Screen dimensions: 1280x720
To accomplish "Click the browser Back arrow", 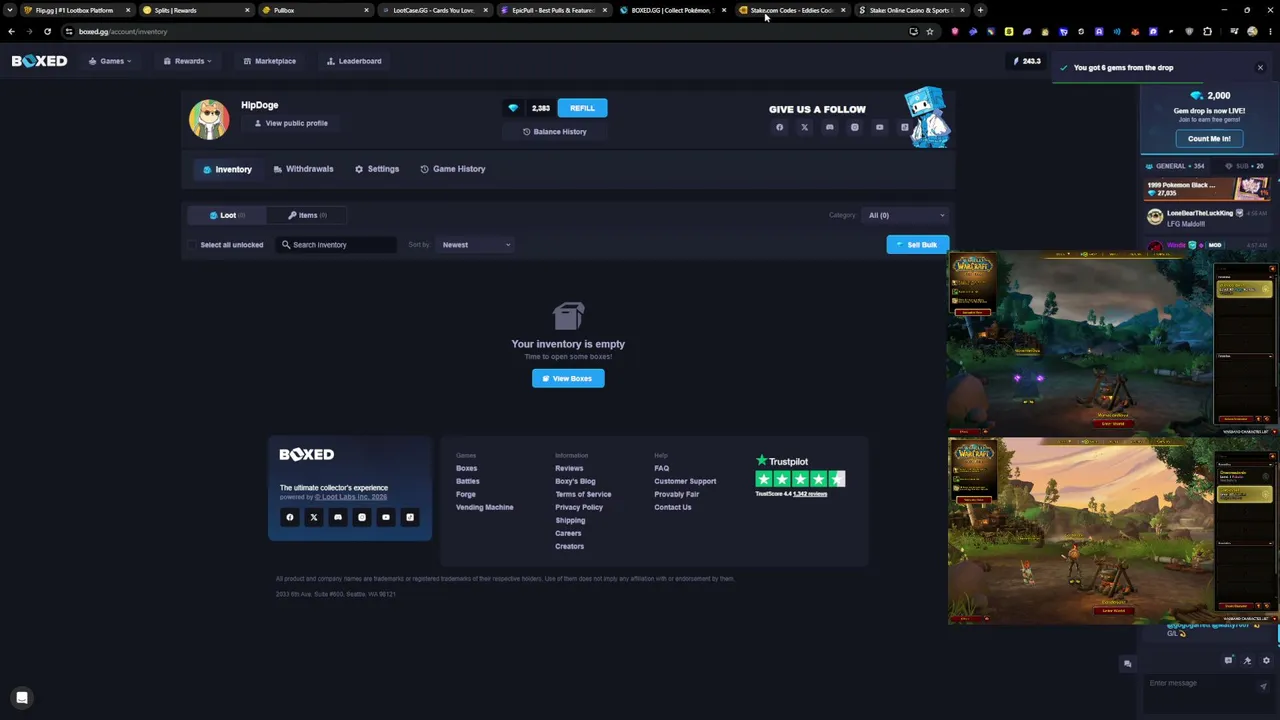I will (11, 31).
